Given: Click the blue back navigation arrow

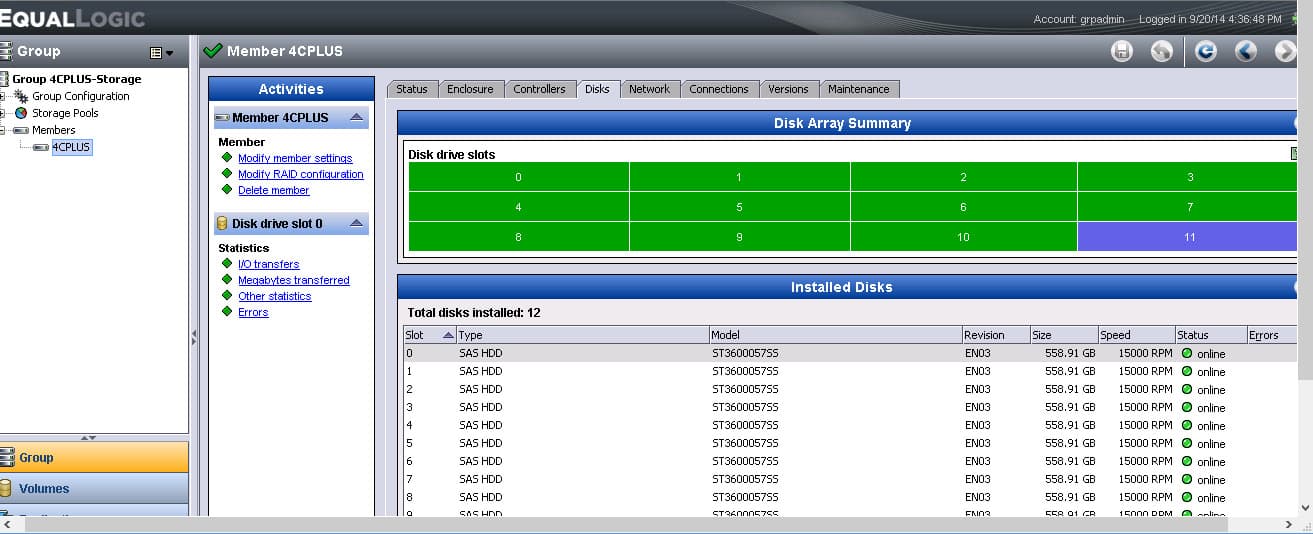Looking at the screenshot, I should click(x=1245, y=51).
